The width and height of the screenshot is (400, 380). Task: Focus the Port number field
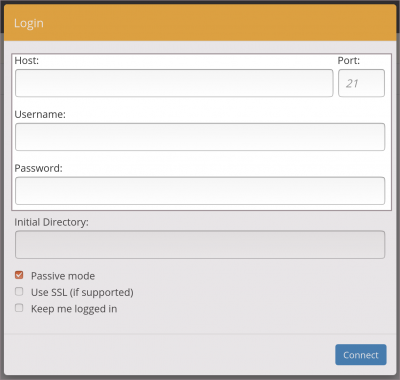pos(361,83)
